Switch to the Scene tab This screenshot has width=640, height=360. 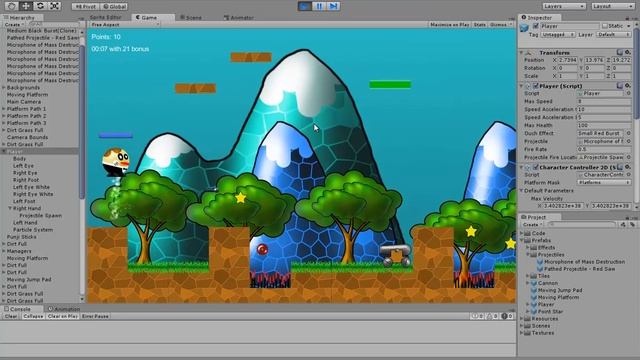pyautogui.click(x=191, y=18)
